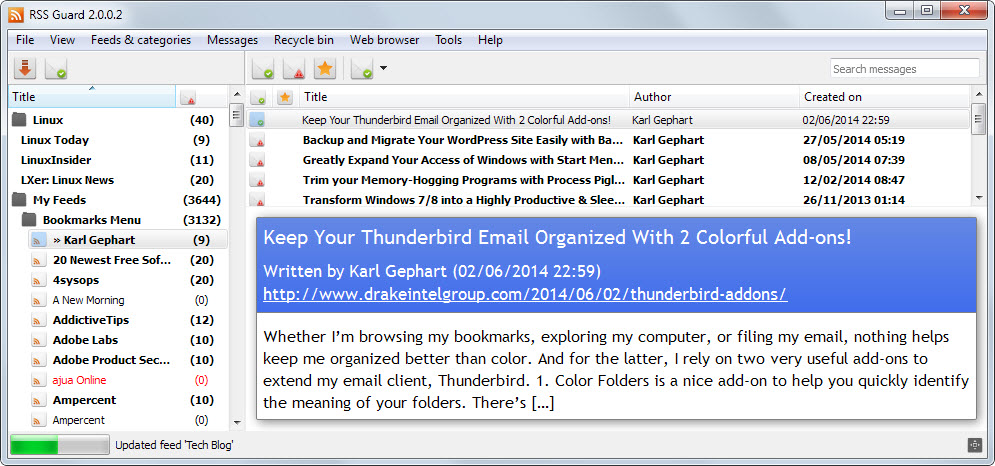995x466 pixels.
Task: Open the Web browser menu
Action: click(x=385, y=40)
